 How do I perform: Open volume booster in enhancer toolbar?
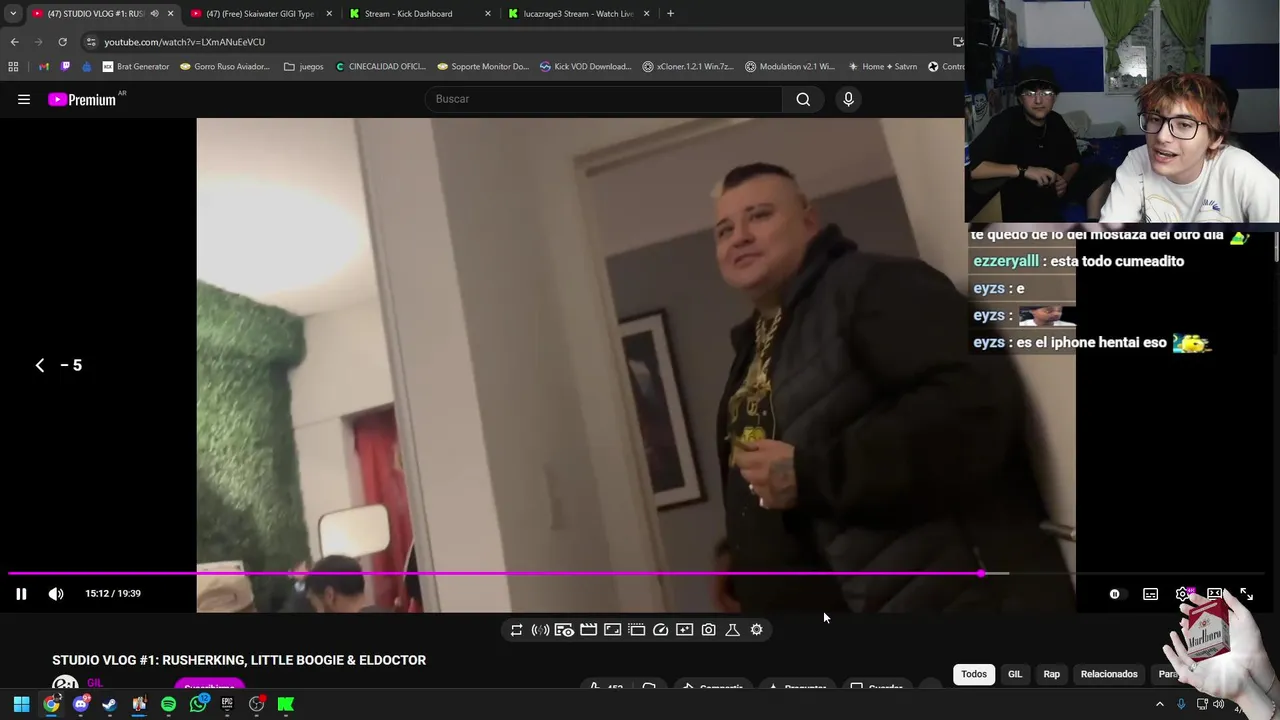click(540, 630)
